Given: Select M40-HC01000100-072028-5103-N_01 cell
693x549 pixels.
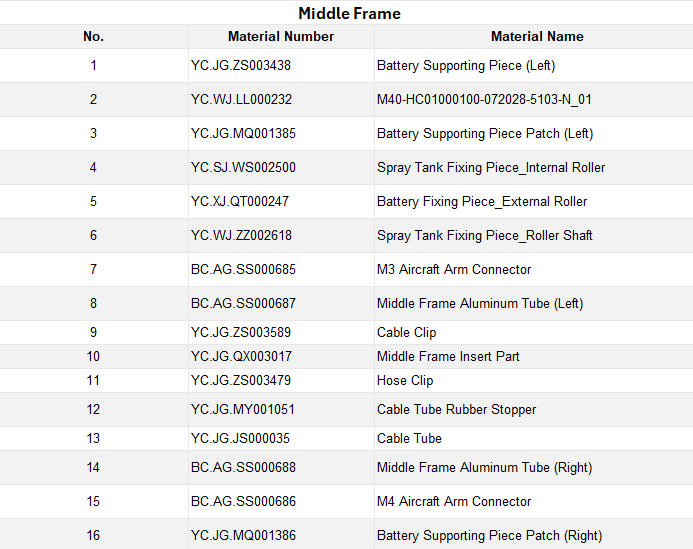Looking at the screenshot, I should tap(533, 99).
